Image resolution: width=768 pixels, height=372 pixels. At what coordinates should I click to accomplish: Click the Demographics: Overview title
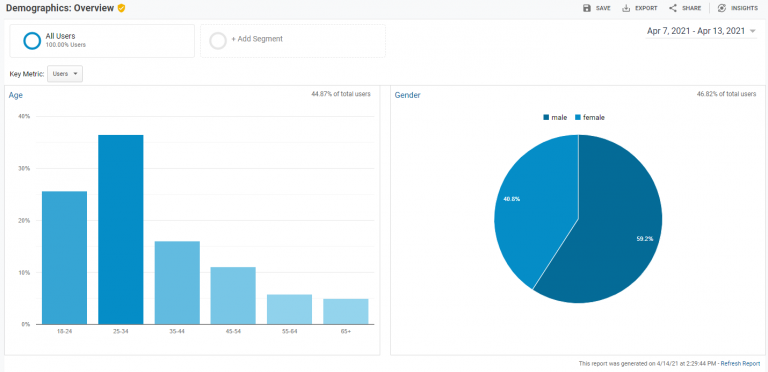pos(60,8)
